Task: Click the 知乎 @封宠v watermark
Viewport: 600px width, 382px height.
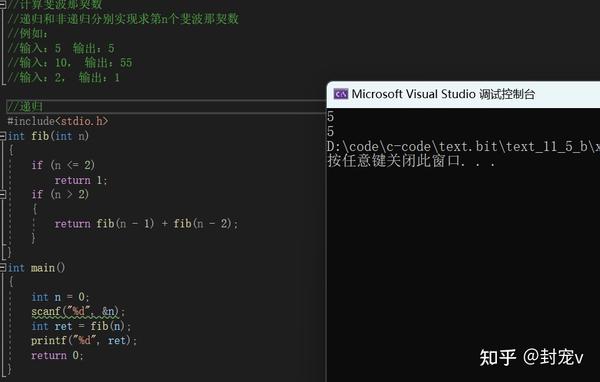Action: [531, 358]
